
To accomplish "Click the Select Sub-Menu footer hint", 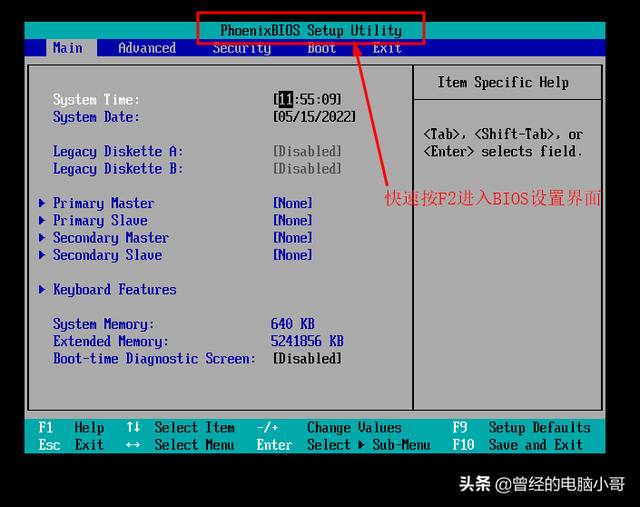I will tap(369, 445).
